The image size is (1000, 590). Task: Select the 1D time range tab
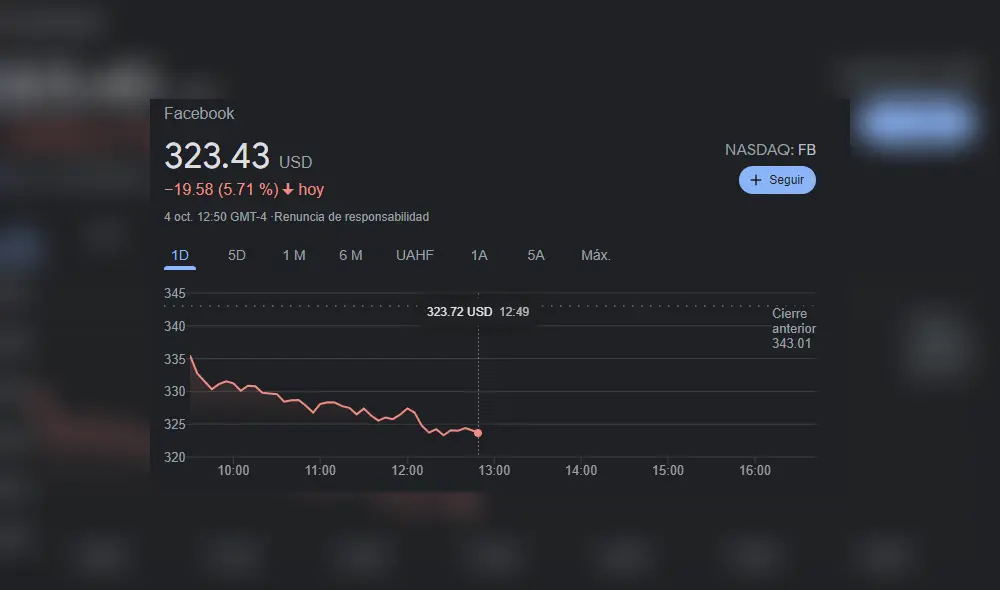180,256
